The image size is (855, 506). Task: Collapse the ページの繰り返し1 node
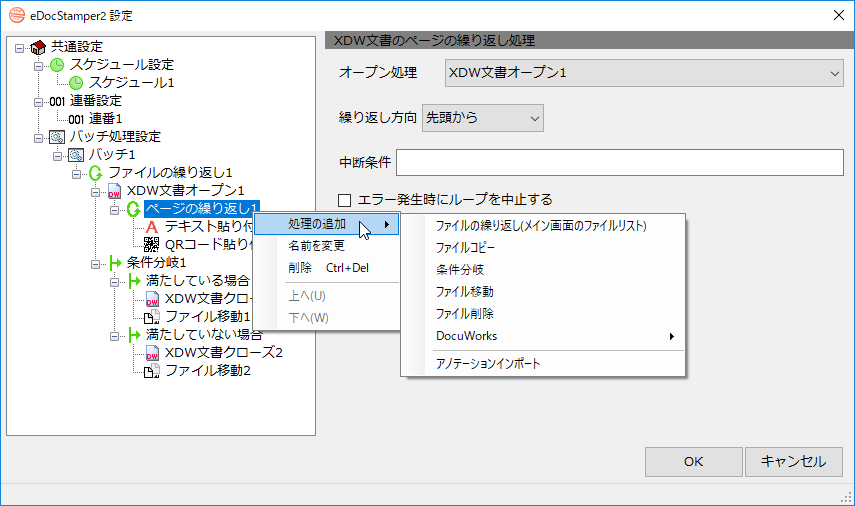[115, 210]
